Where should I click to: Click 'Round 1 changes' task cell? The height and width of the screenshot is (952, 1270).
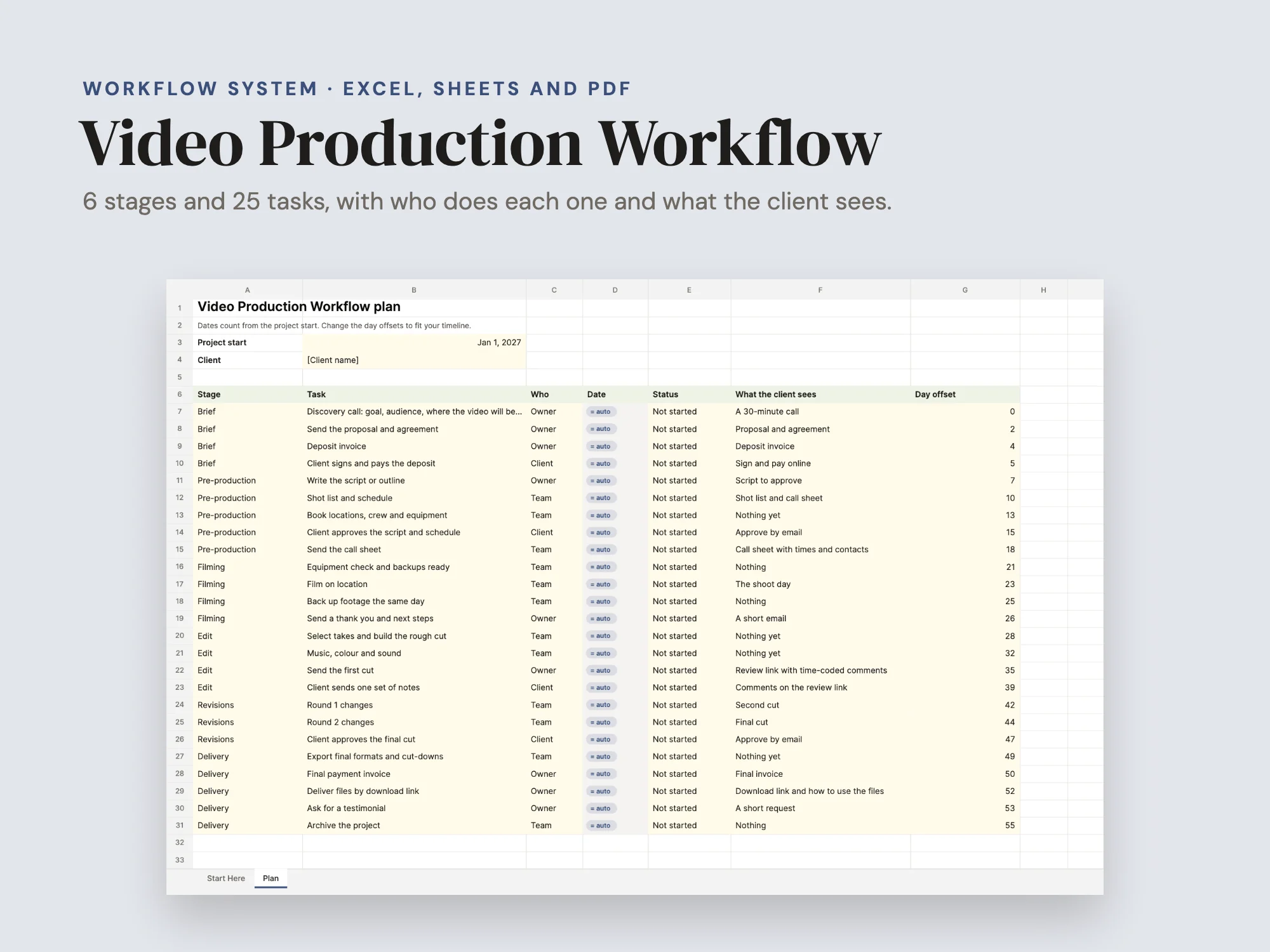point(414,705)
